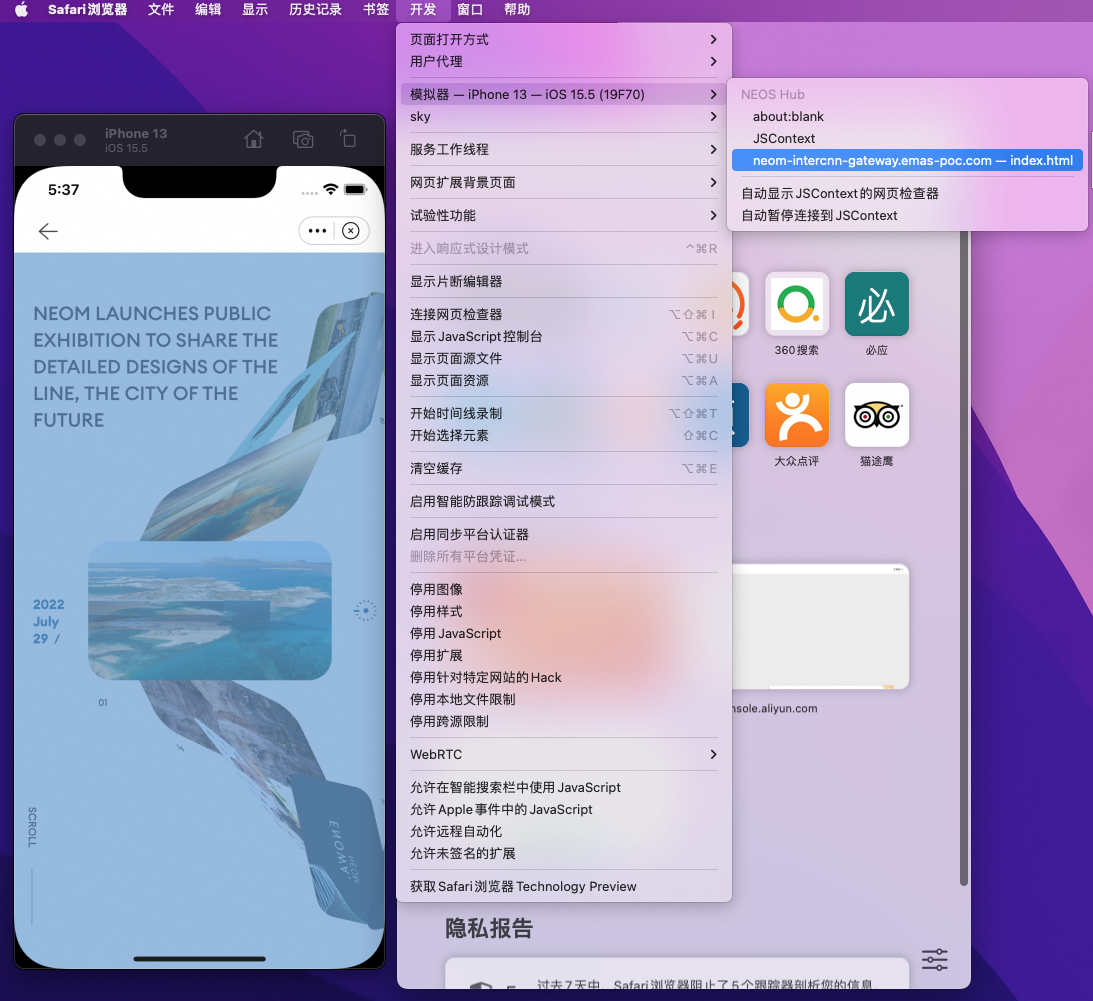This screenshot has width=1093, height=1001.
Task: Inspect neom-intercnn-gateway index.html page
Action: (907, 160)
